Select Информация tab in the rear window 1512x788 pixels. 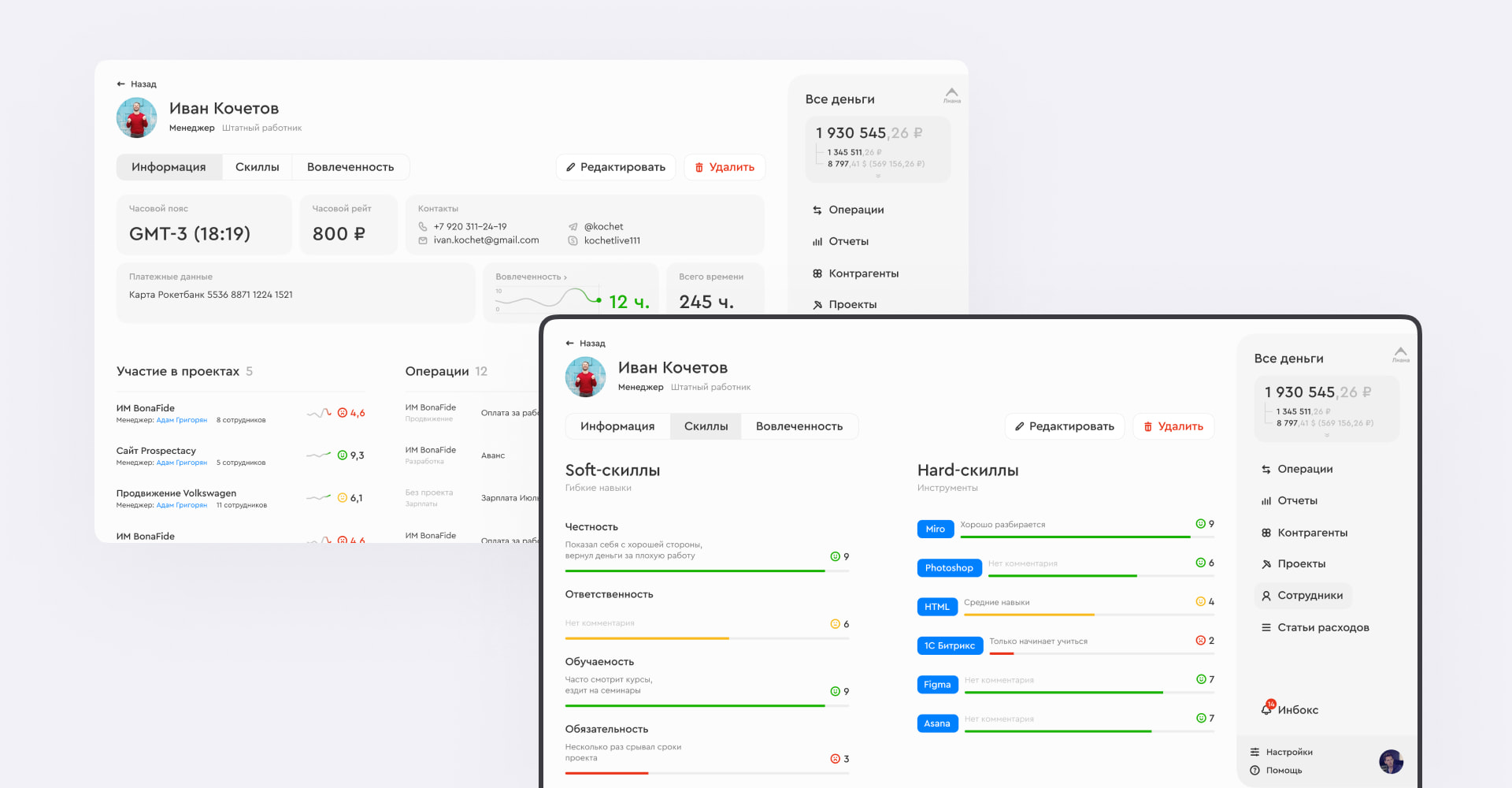point(169,167)
